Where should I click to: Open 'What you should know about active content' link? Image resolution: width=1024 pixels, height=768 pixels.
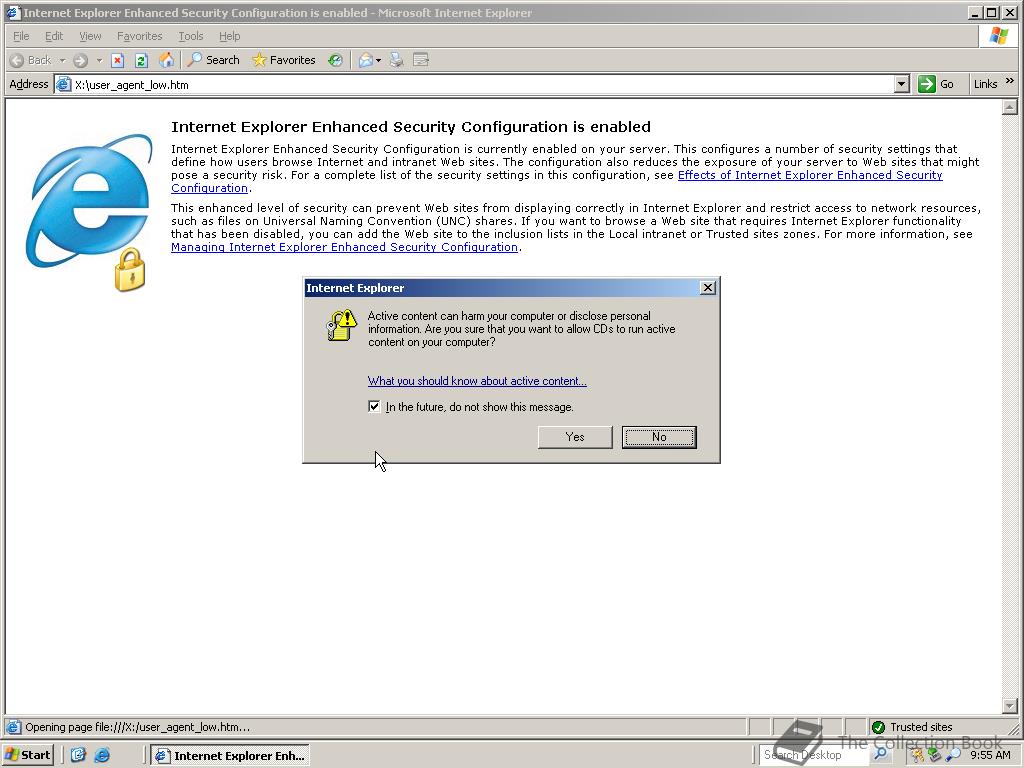click(x=477, y=381)
